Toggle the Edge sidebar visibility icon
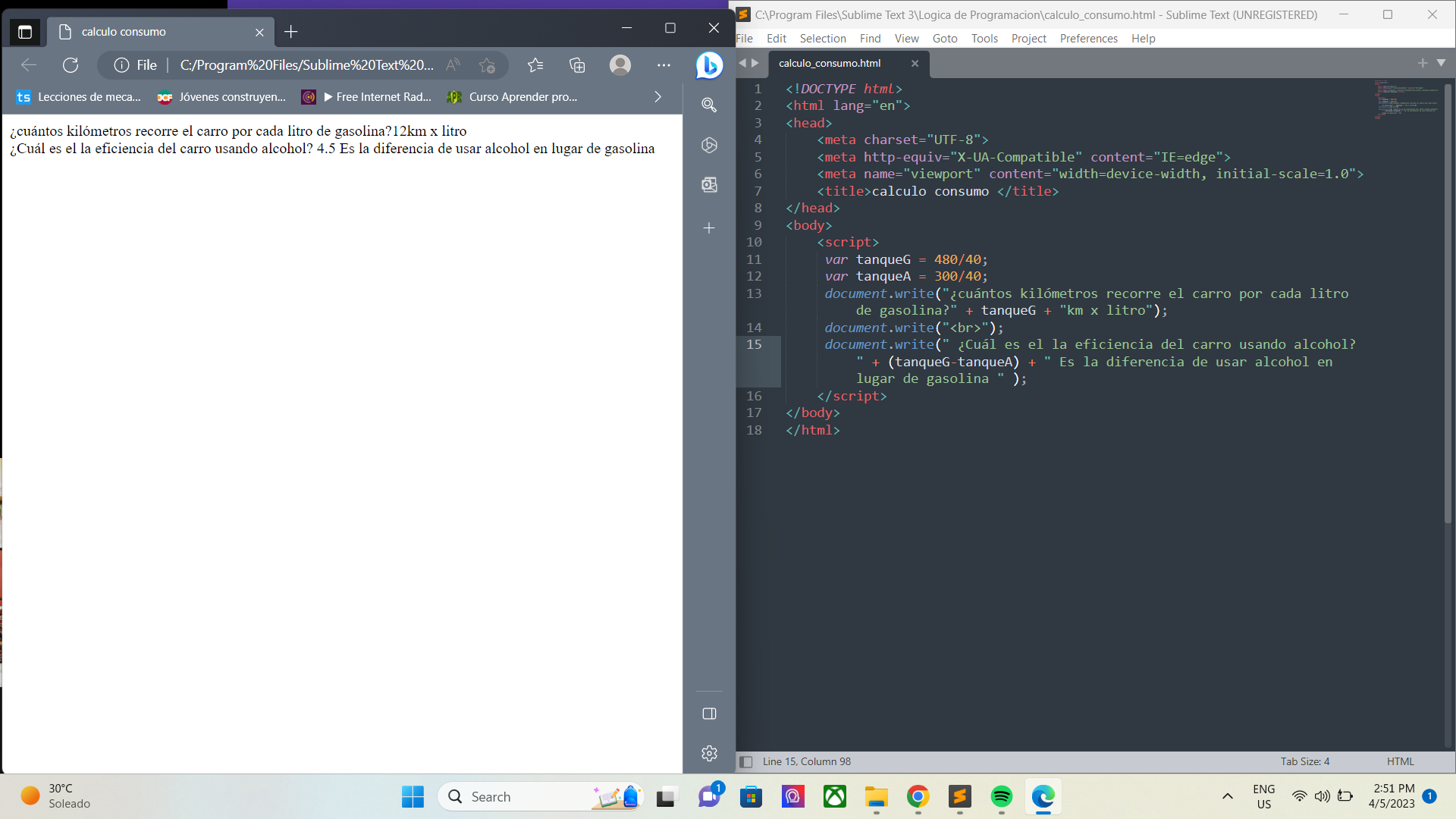This screenshot has width=1456, height=819. coord(709,714)
